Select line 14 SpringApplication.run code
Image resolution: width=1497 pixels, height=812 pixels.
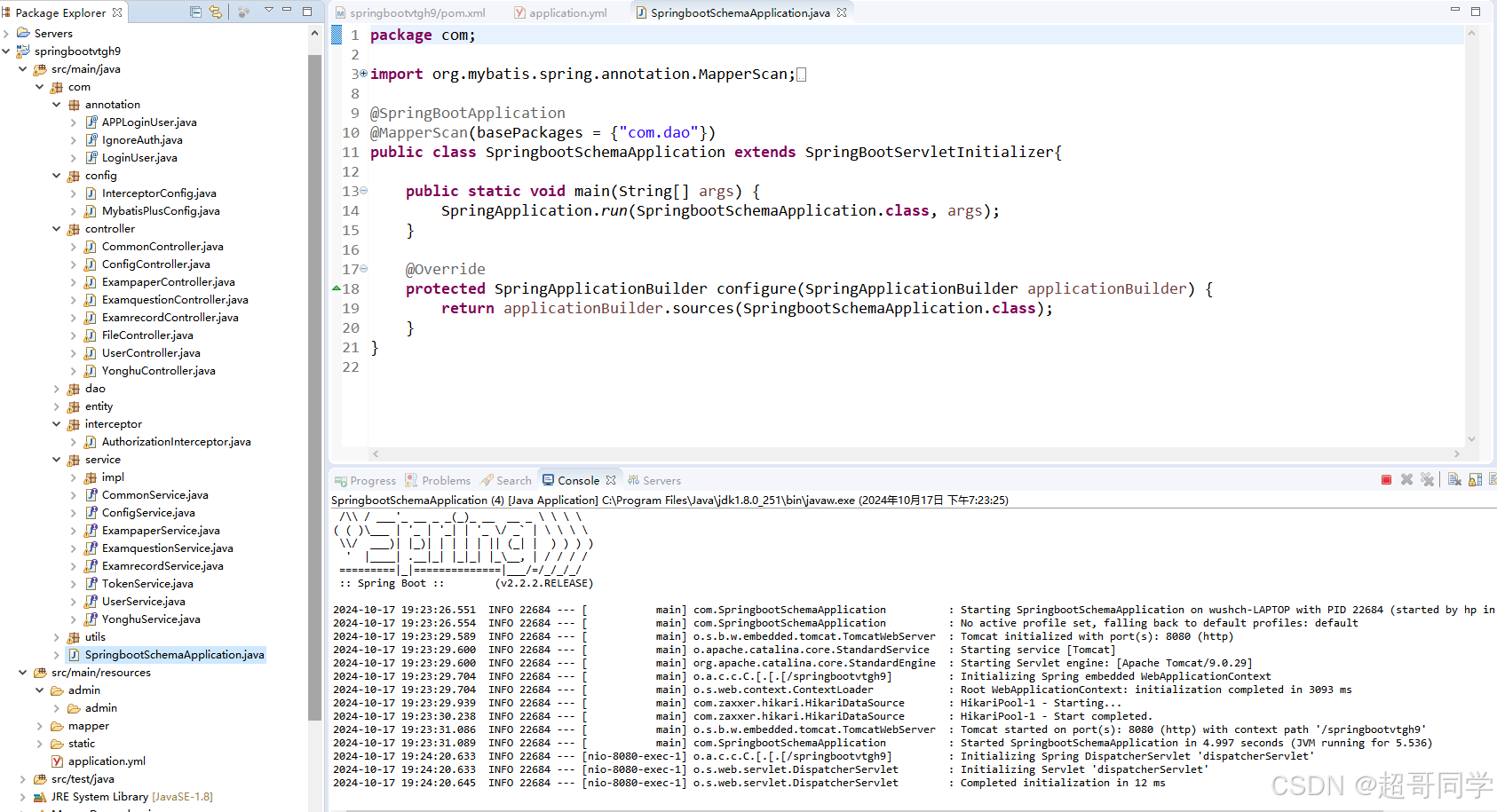coord(719,210)
